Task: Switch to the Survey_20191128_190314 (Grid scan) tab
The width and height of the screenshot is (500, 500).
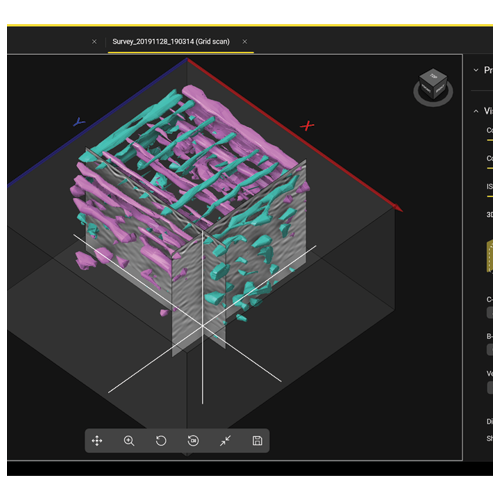Action: click(x=171, y=42)
